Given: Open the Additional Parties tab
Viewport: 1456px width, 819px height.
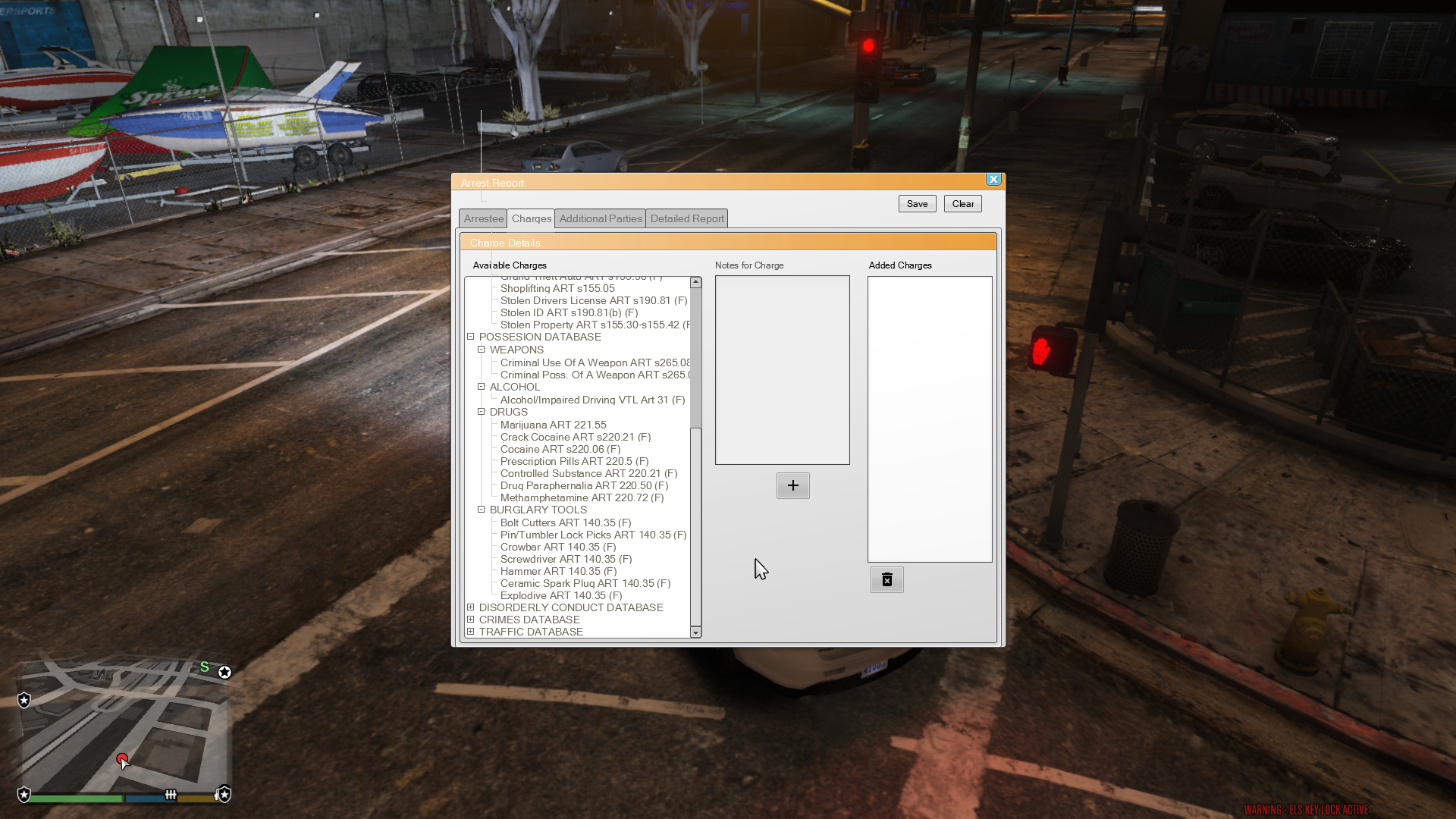Looking at the screenshot, I should click(600, 218).
